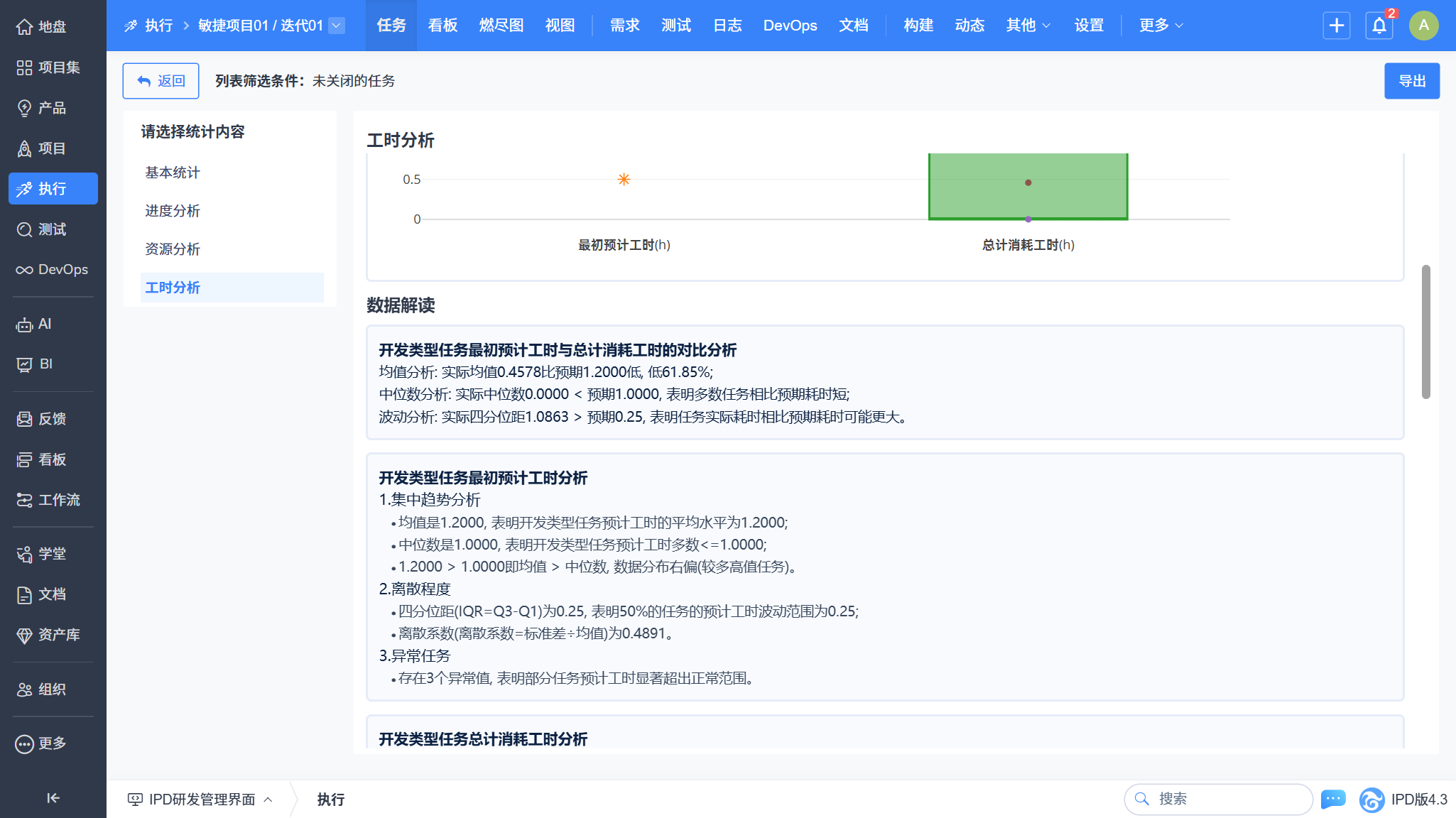
Task: Open the 工作流 workflow sidebar item
Action: pyautogui.click(x=48, y=500)
